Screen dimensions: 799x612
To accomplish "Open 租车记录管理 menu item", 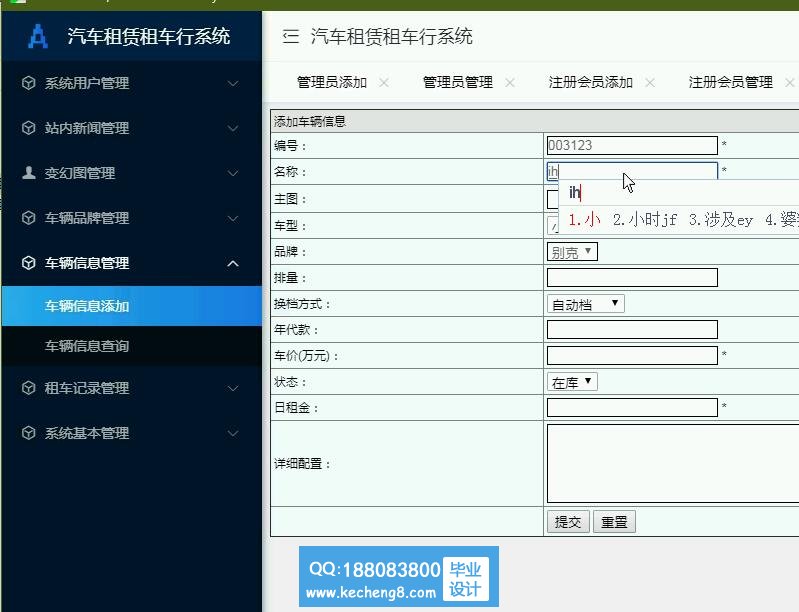I will (132, 388).
